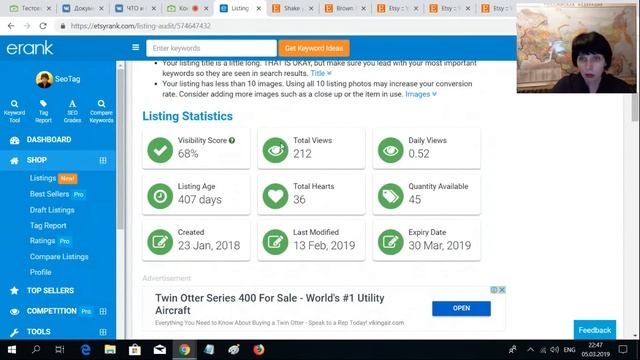This screenshot has height=360, width=640.
Task: Open the Mail app from taskbar
Action: tap(160, 350)
